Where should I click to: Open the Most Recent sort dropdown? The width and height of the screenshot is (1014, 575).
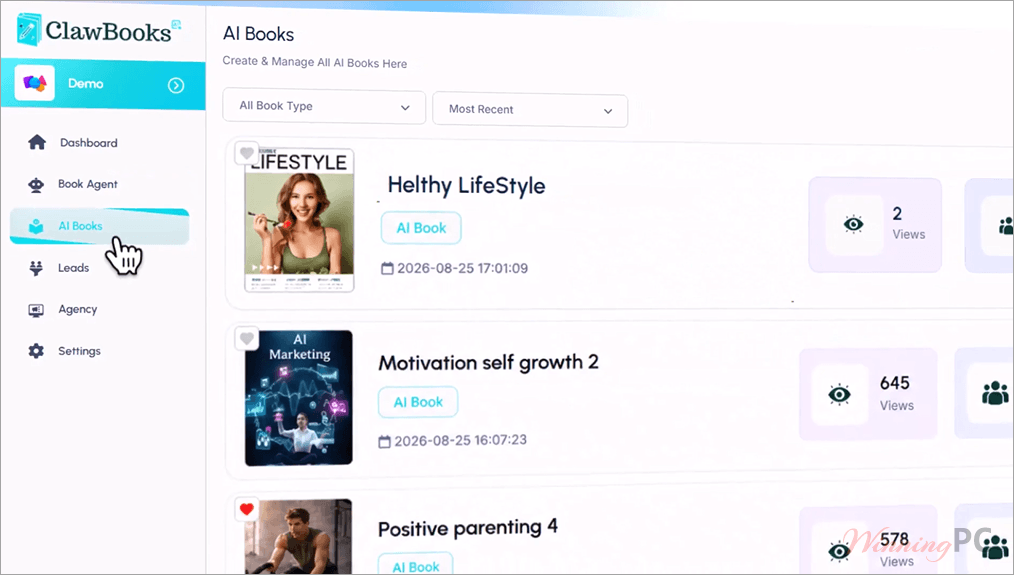[530, 110]
